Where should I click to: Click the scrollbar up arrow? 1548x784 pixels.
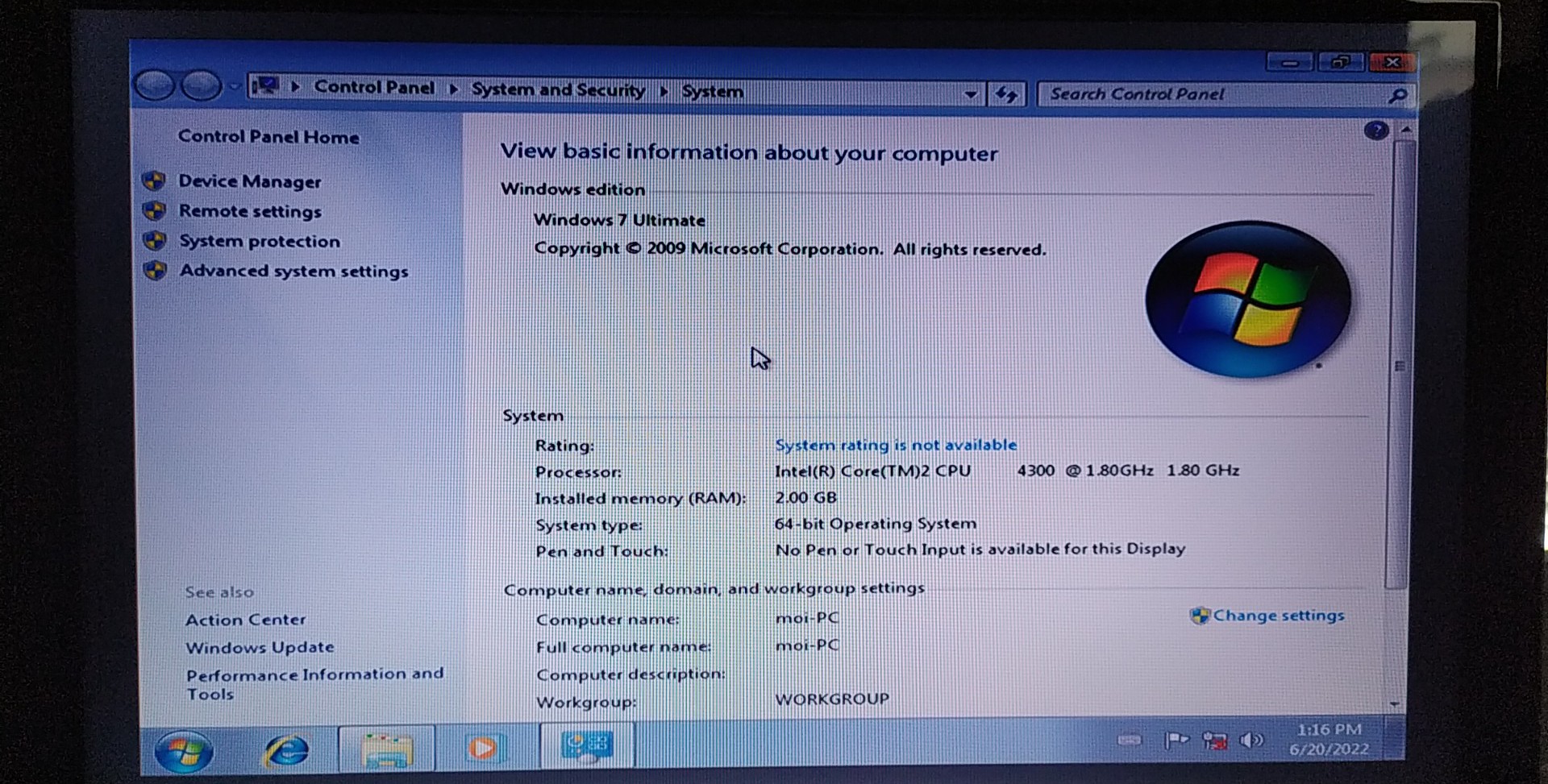click(x=1405, y=129)
